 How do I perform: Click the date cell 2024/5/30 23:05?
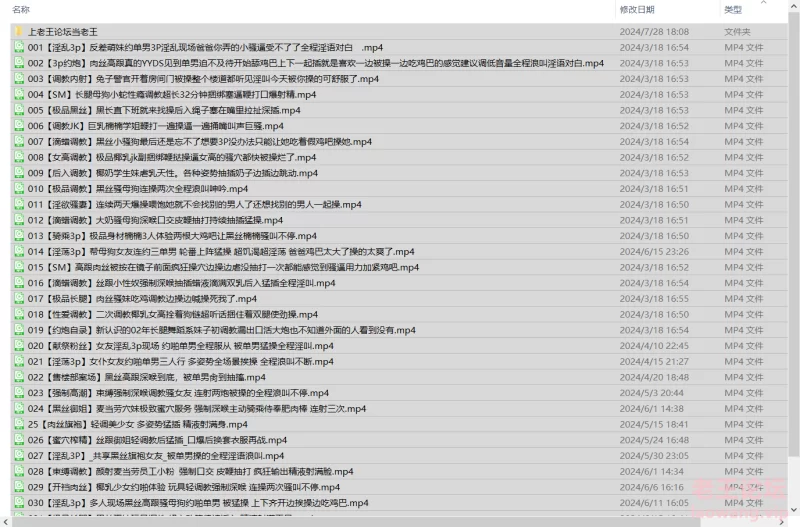654,456
